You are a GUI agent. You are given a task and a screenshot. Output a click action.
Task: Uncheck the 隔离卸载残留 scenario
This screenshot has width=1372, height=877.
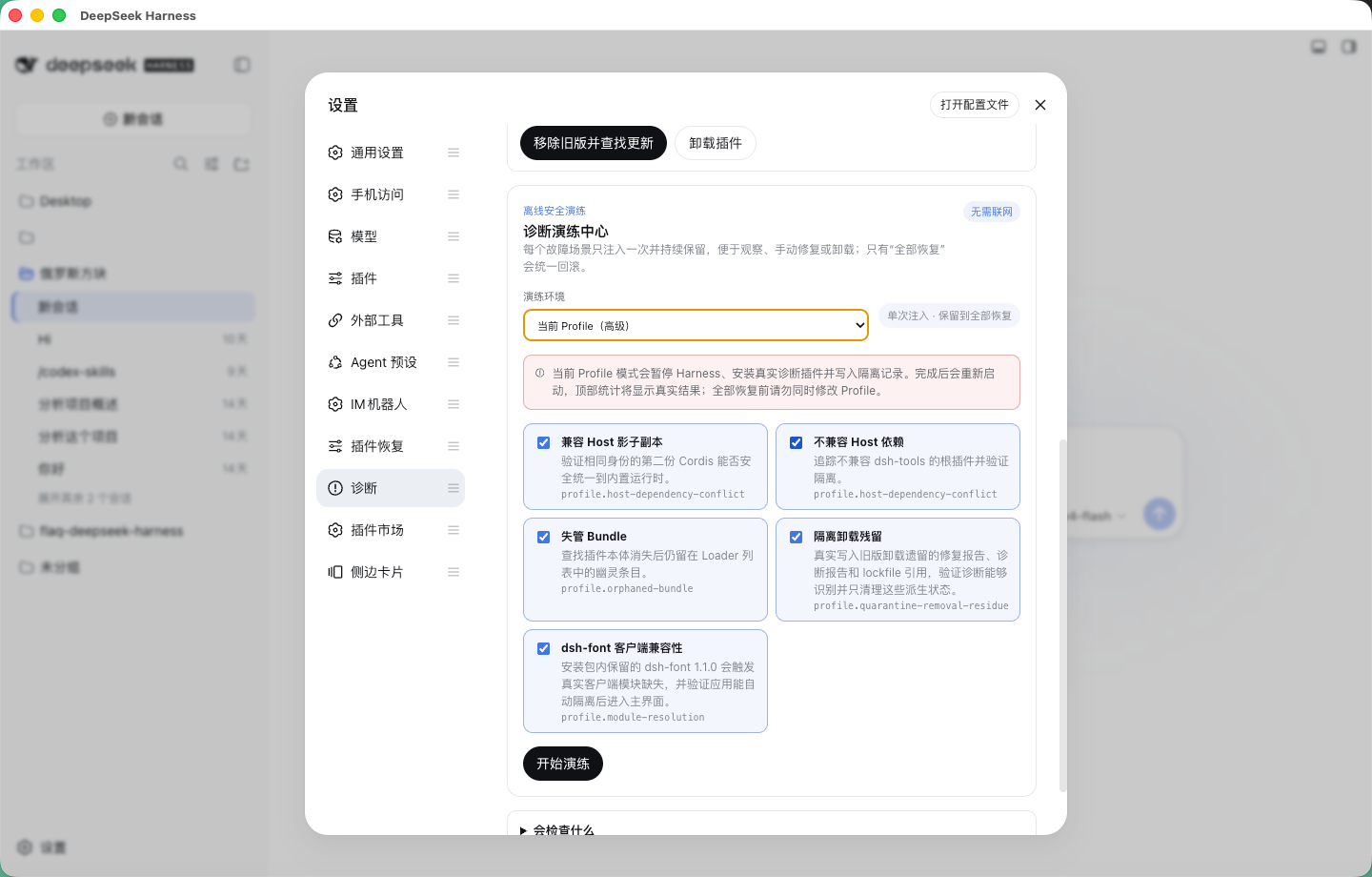[x=796, y=537]
